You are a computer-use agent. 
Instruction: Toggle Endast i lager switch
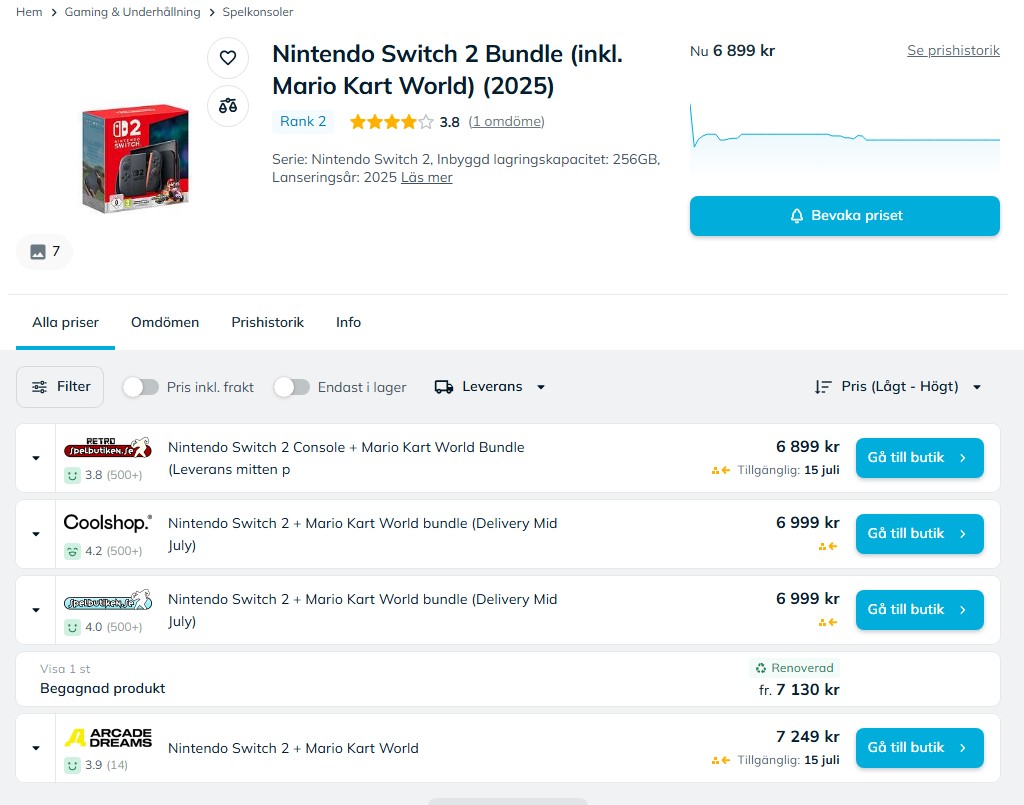291,387
